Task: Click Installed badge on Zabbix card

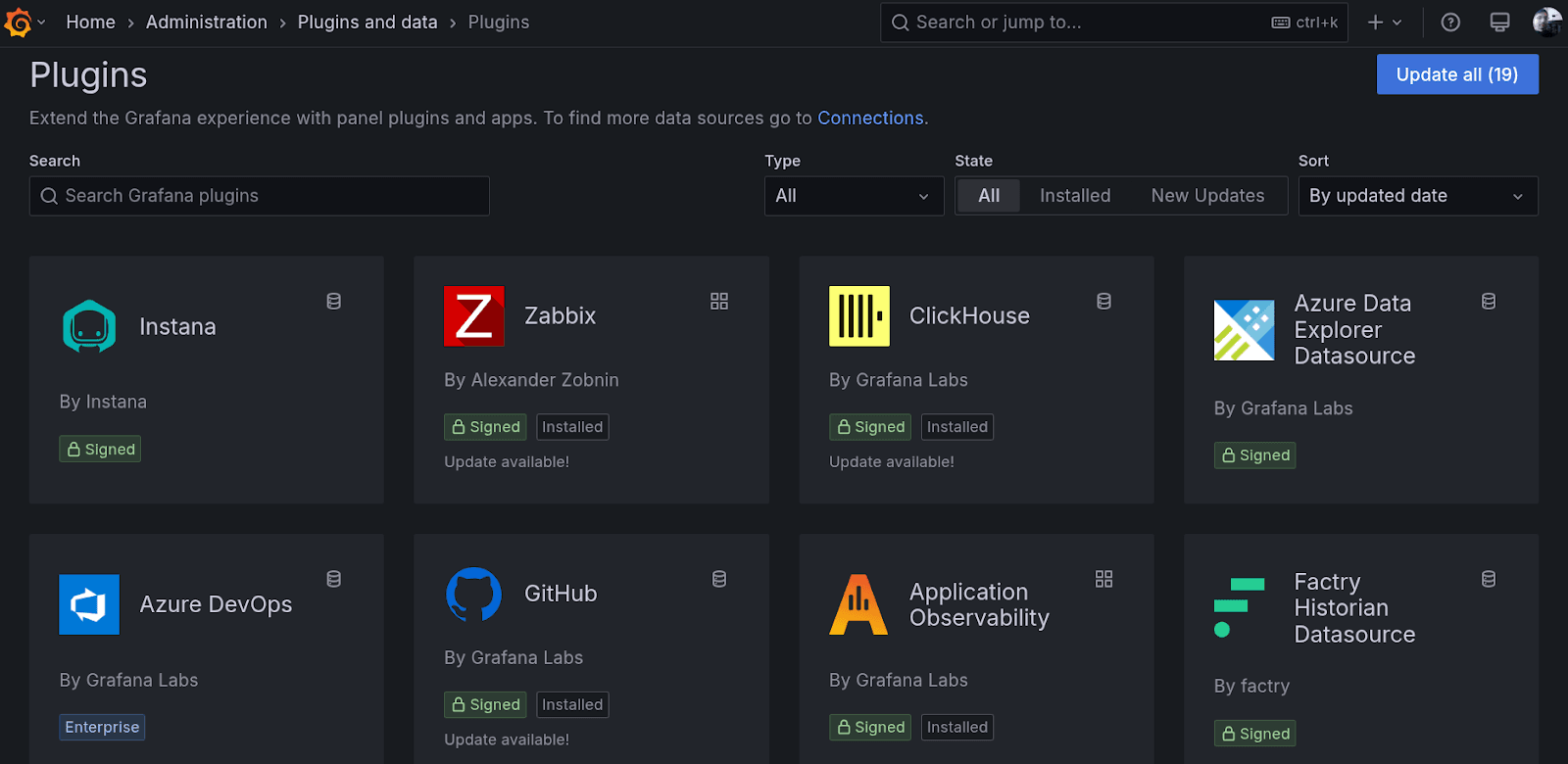Action: [572, 427]
